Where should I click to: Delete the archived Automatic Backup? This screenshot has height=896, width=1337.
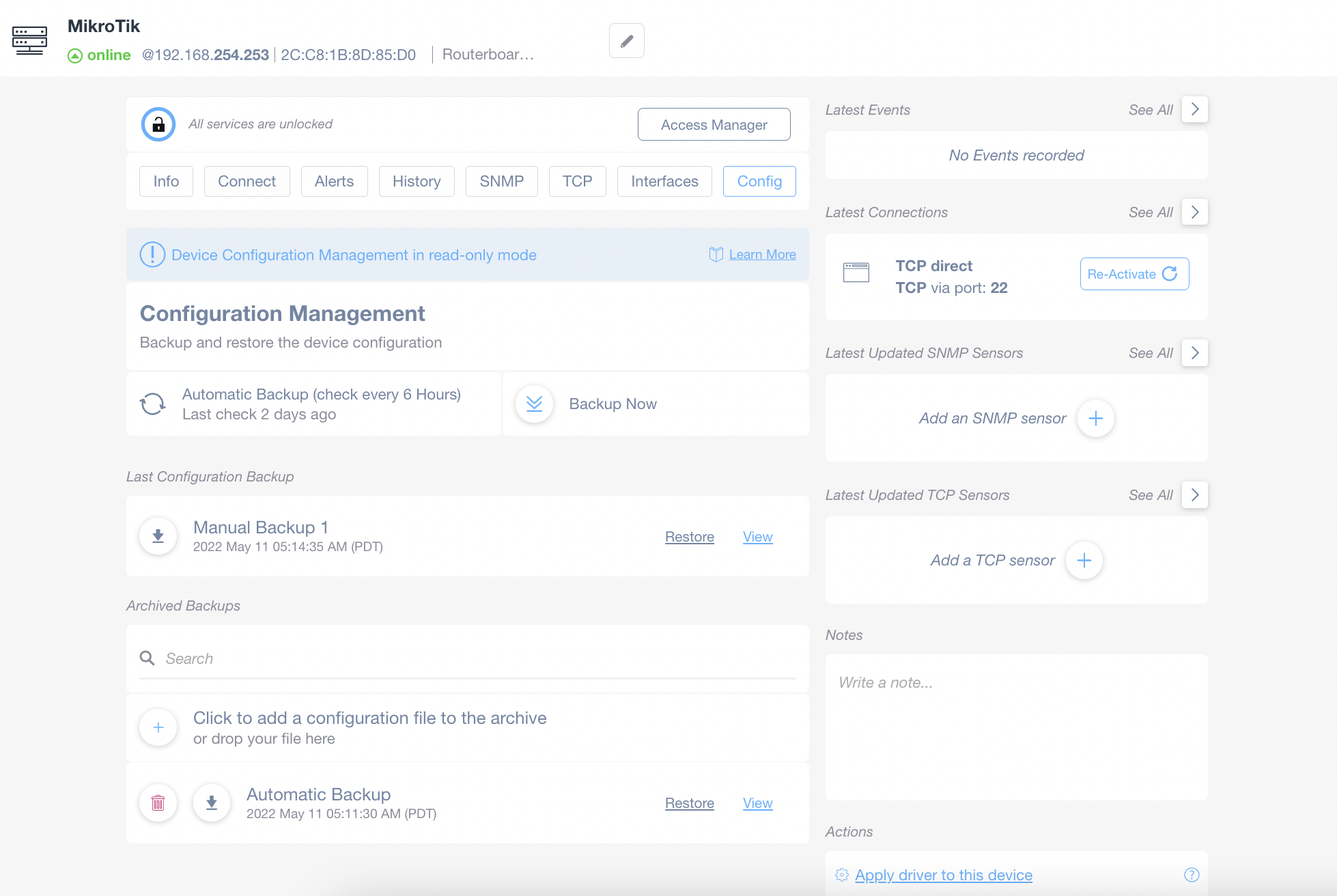(158, 802)
